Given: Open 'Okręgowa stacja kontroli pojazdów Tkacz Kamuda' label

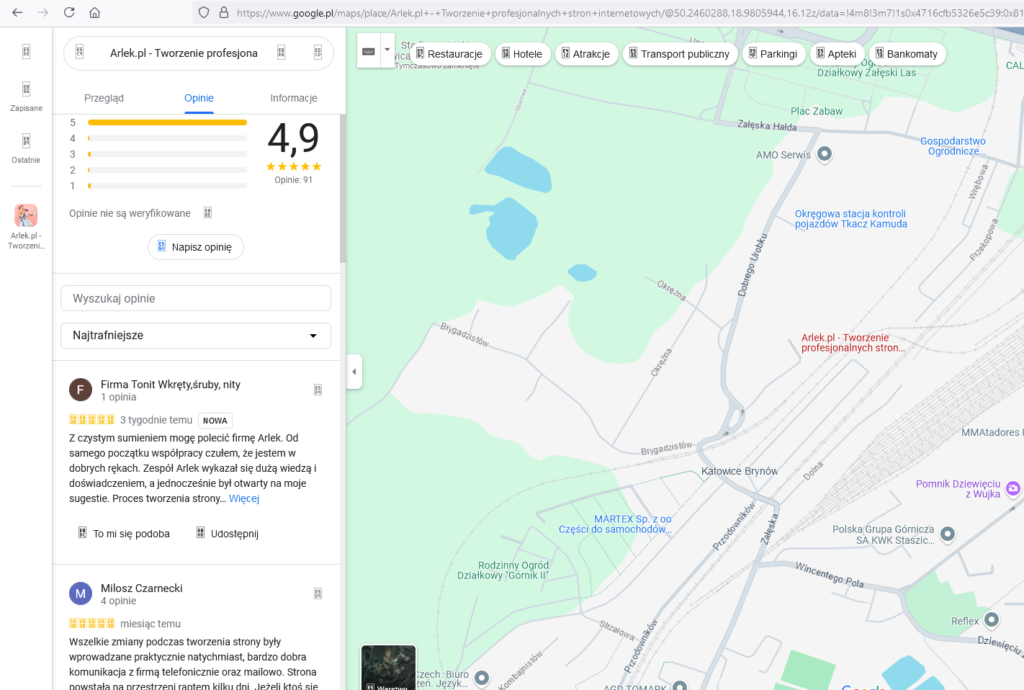Looking at the screenshot, I should [x=850, y=219].
